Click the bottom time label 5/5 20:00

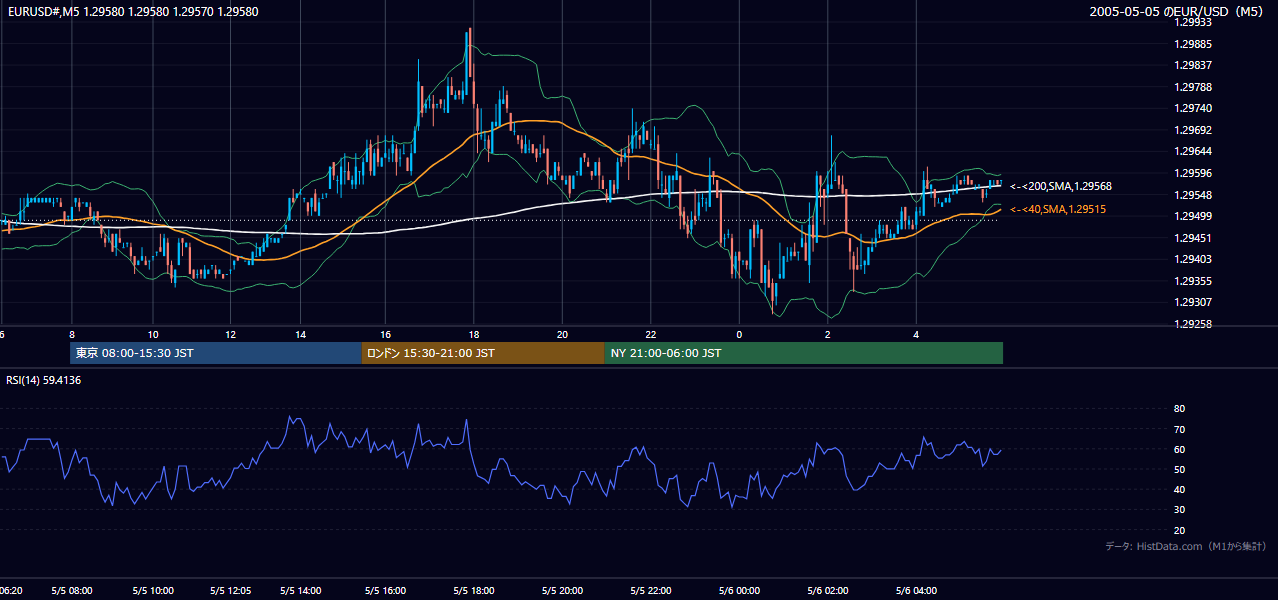point(562,591)
